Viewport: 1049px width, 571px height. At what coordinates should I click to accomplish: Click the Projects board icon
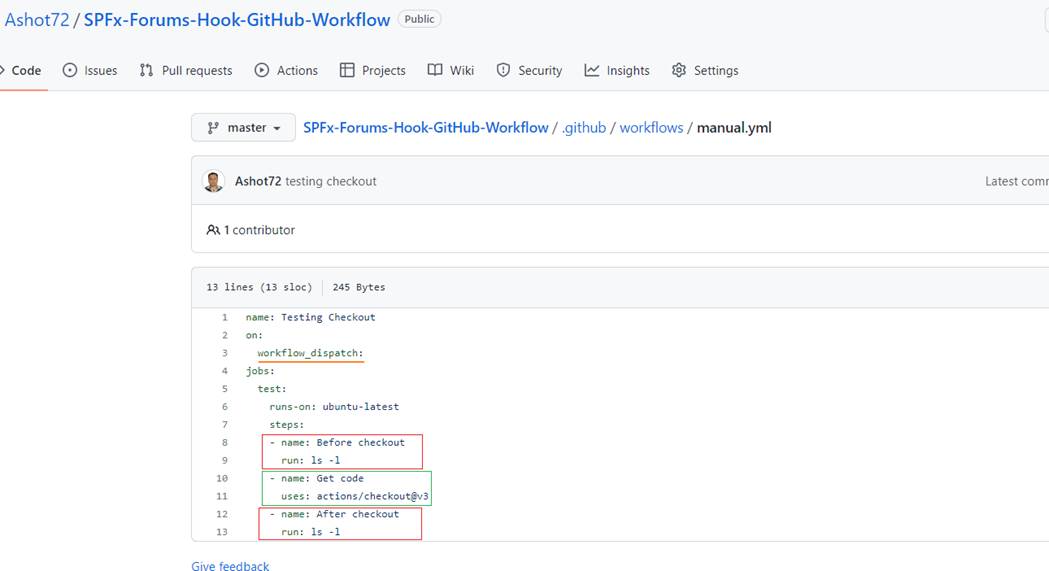coord(347,70)
